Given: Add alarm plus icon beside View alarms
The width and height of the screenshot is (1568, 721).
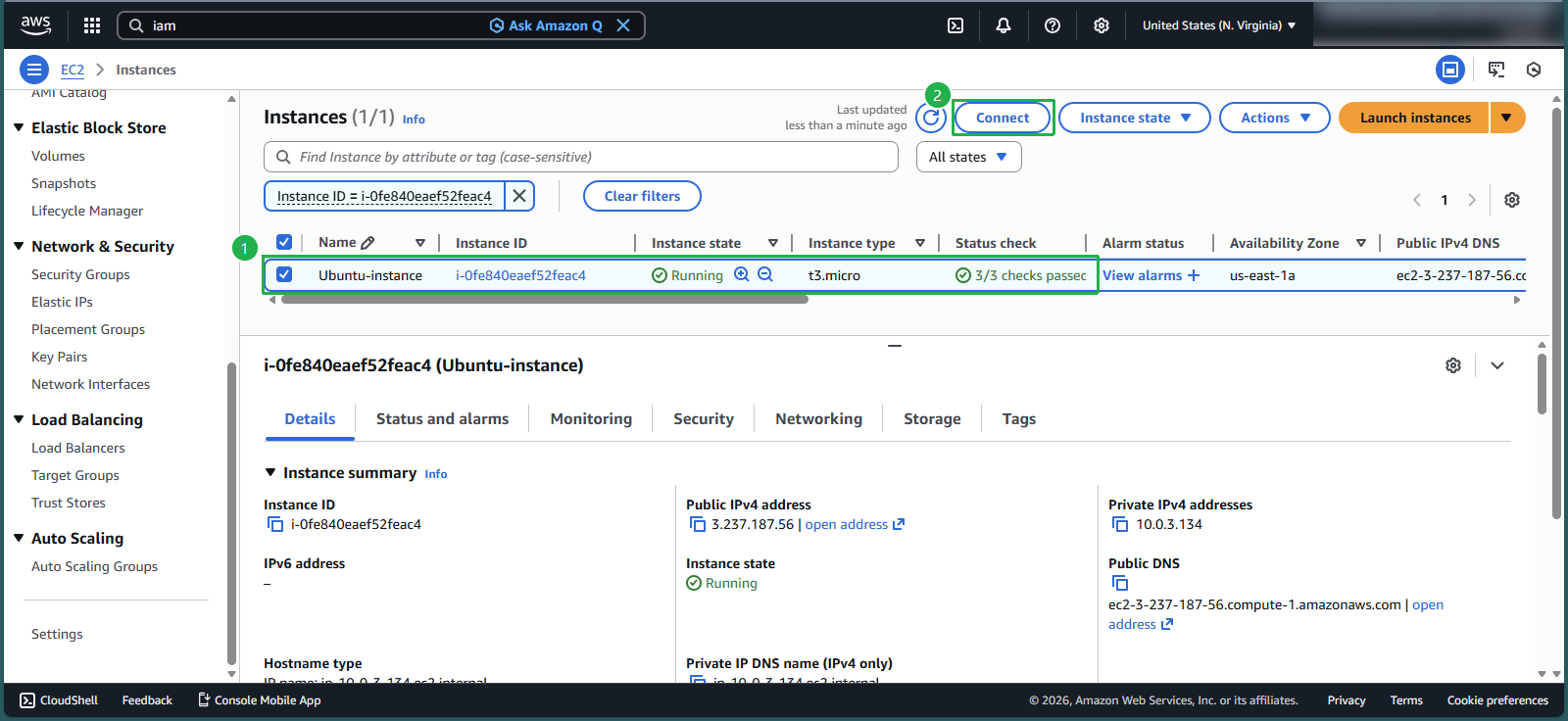Looking at the screenshot, I should tap(1194, 275).
